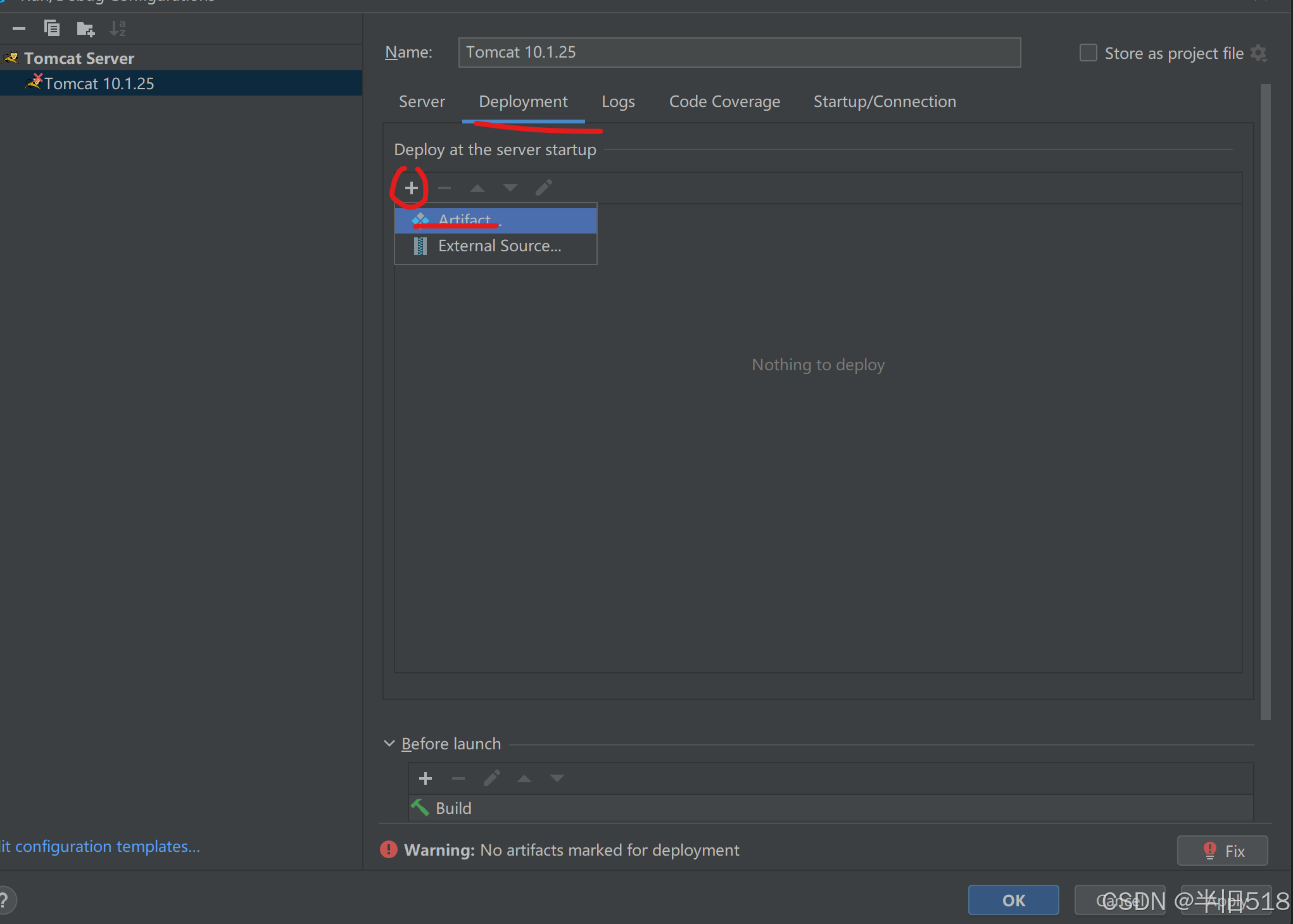Create a new configuration folder
This screenshot has width=1293, height=924.
point(85,28)
